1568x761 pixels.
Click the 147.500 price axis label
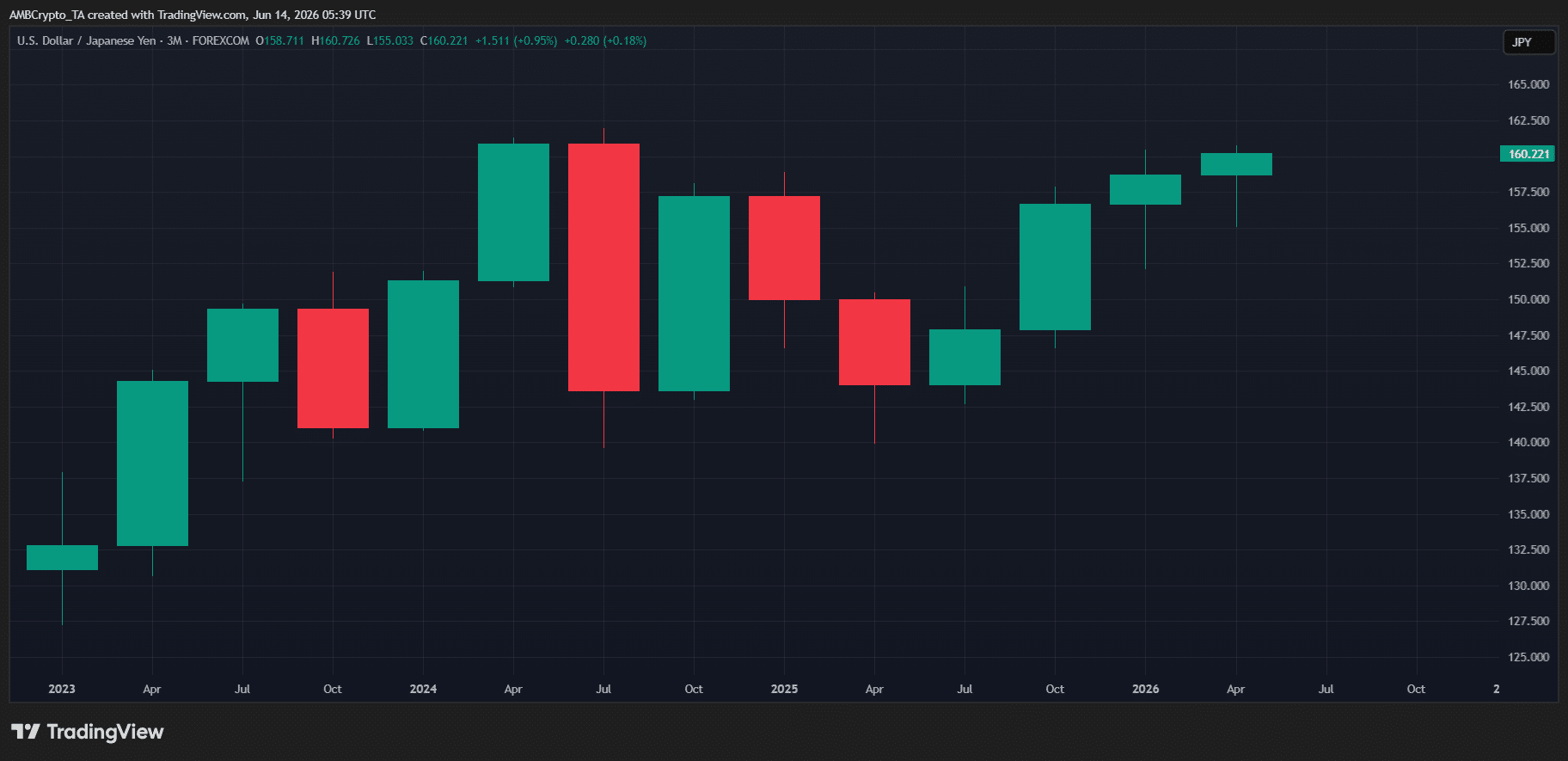(x=1528, y=335)
